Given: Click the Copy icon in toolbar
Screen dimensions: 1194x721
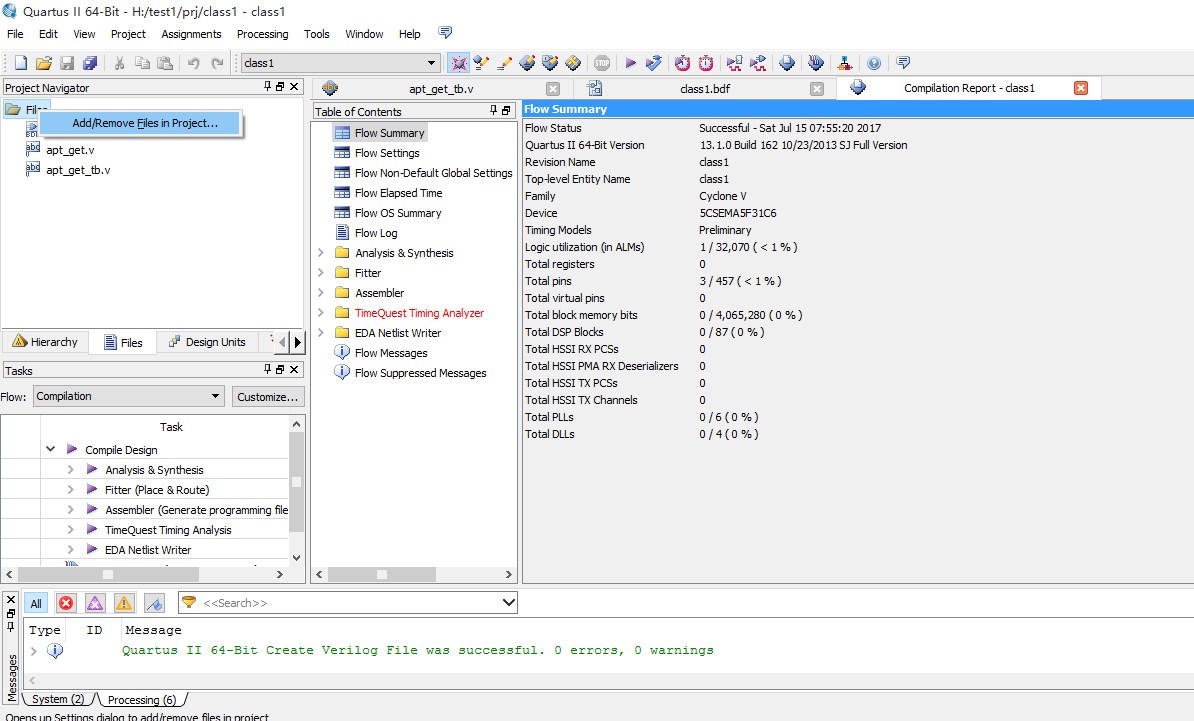Looking at the screenshot, I should [x=142, y=63].
